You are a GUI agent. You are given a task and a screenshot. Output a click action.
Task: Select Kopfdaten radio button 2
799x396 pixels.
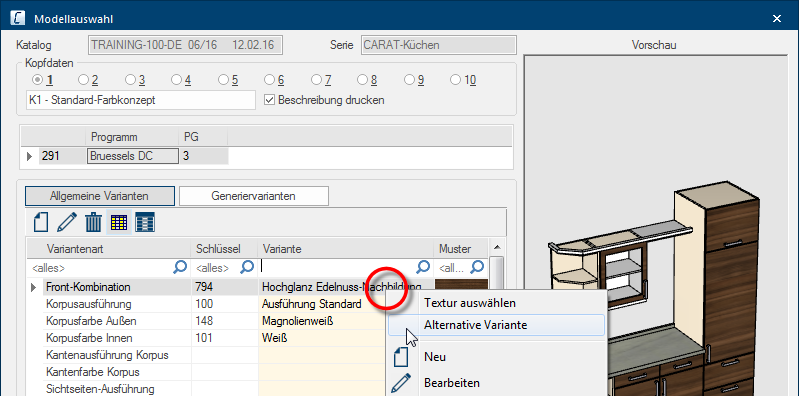(x=83, y=80)
